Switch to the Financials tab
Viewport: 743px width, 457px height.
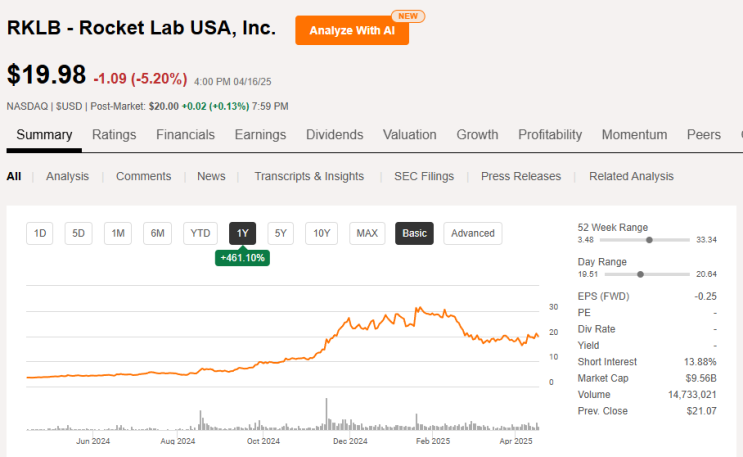coord(185,135)
